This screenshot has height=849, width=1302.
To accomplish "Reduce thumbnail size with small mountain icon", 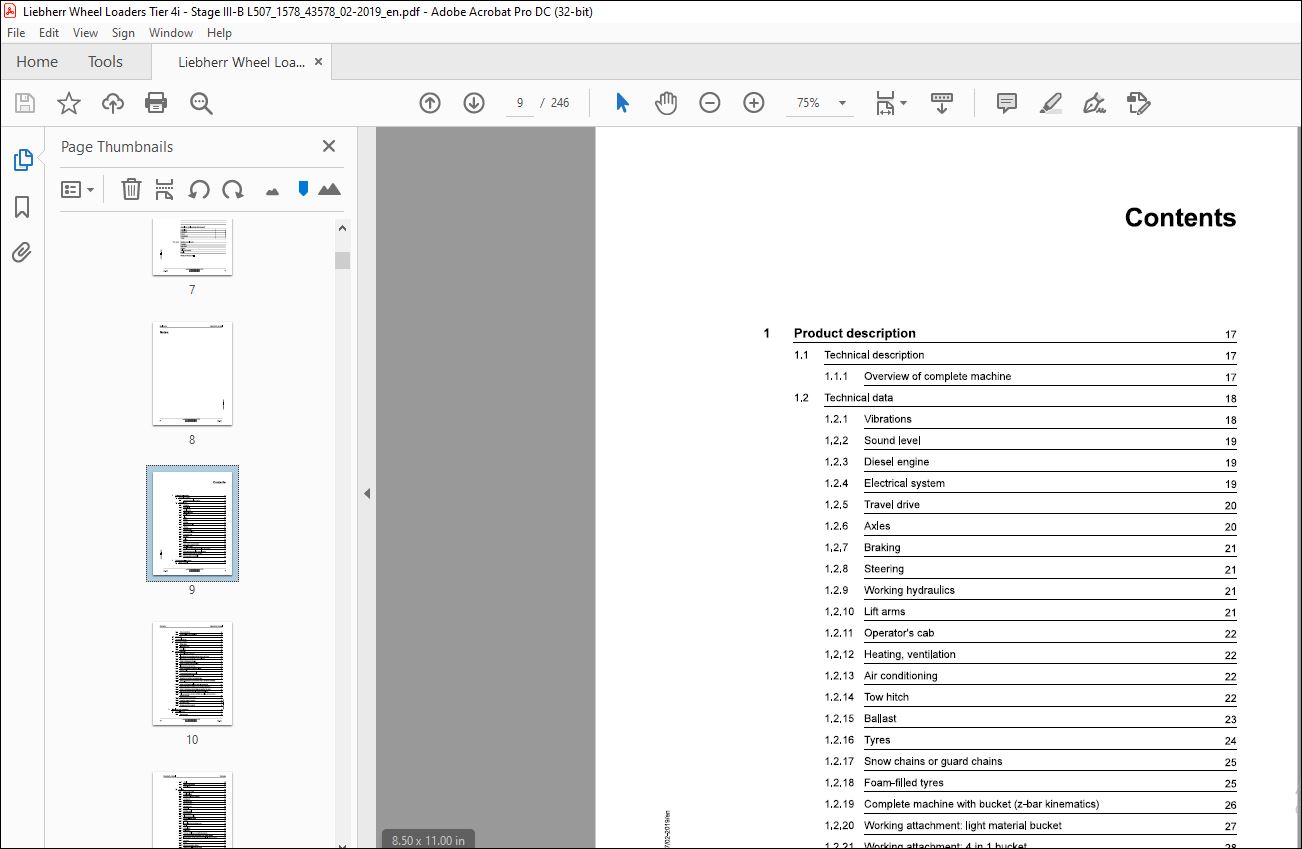I will tap(272, 191).
